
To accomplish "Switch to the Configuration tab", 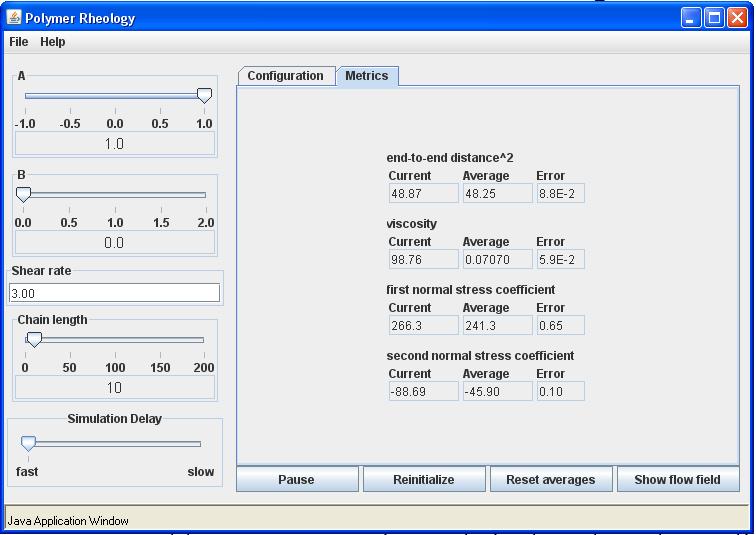I will click(x=285, y=76).
